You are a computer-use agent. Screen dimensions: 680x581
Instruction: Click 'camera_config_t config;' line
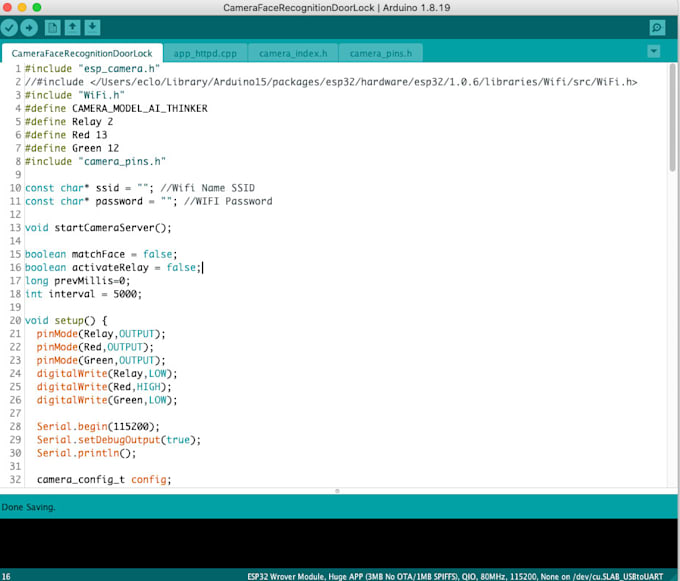pyautogui.click(x=104, y=480)
